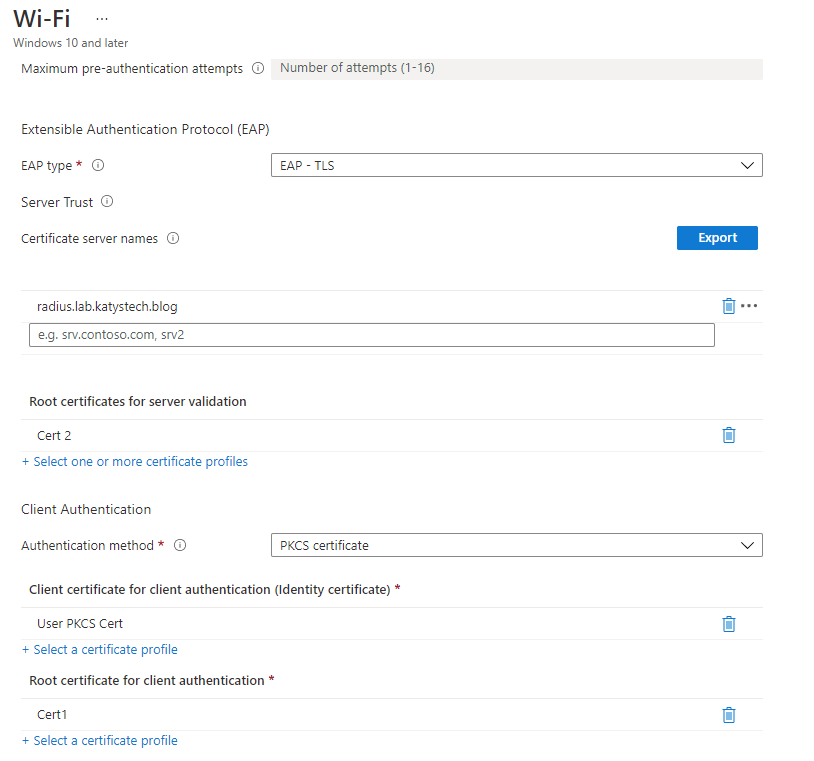
Task: Show info for Authentication method
Action: click(180, 546)
